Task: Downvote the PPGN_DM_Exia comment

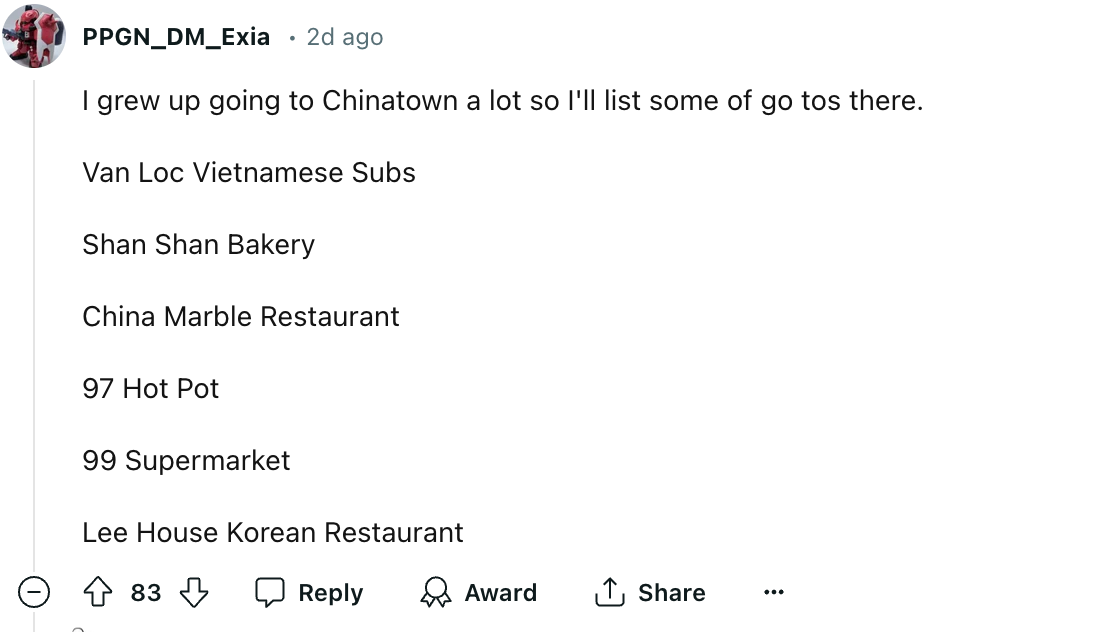Action: point(193,593)
